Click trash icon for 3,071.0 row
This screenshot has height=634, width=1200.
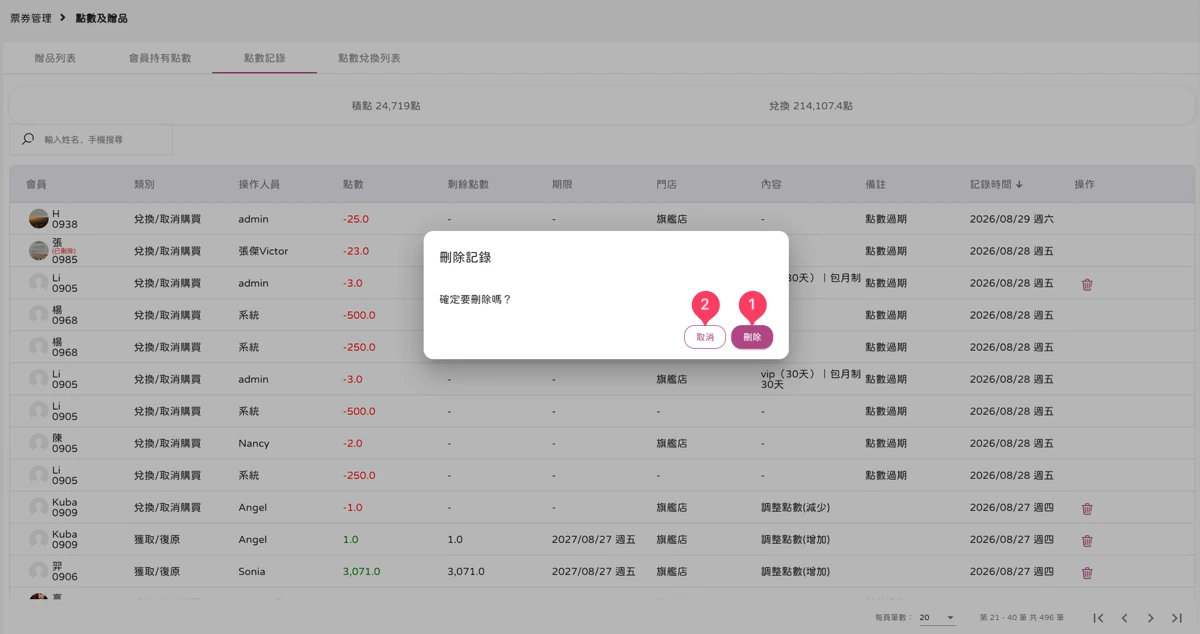click(x=1087, y=572)
